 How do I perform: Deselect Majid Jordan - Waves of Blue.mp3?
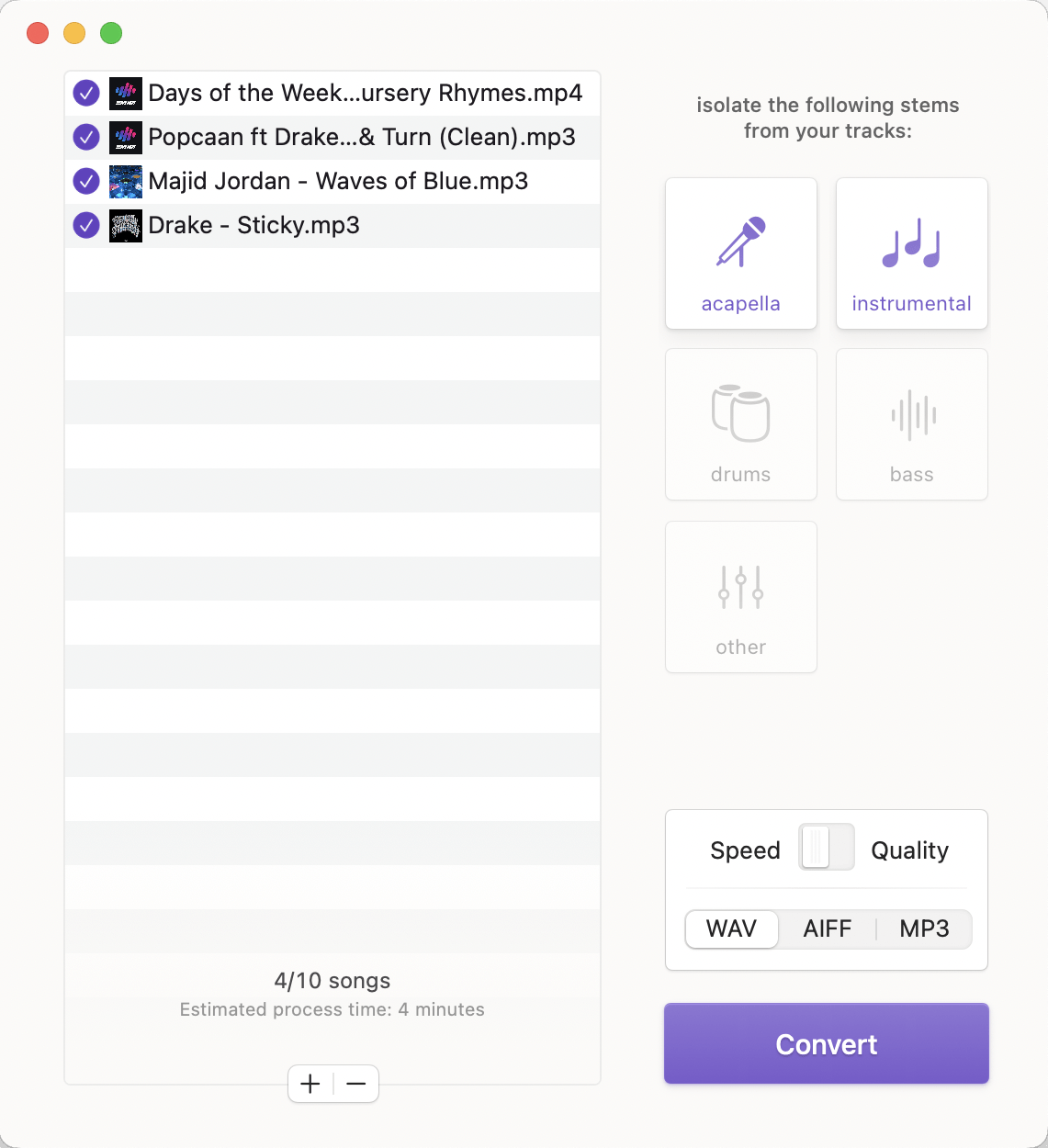pos(85,181)
